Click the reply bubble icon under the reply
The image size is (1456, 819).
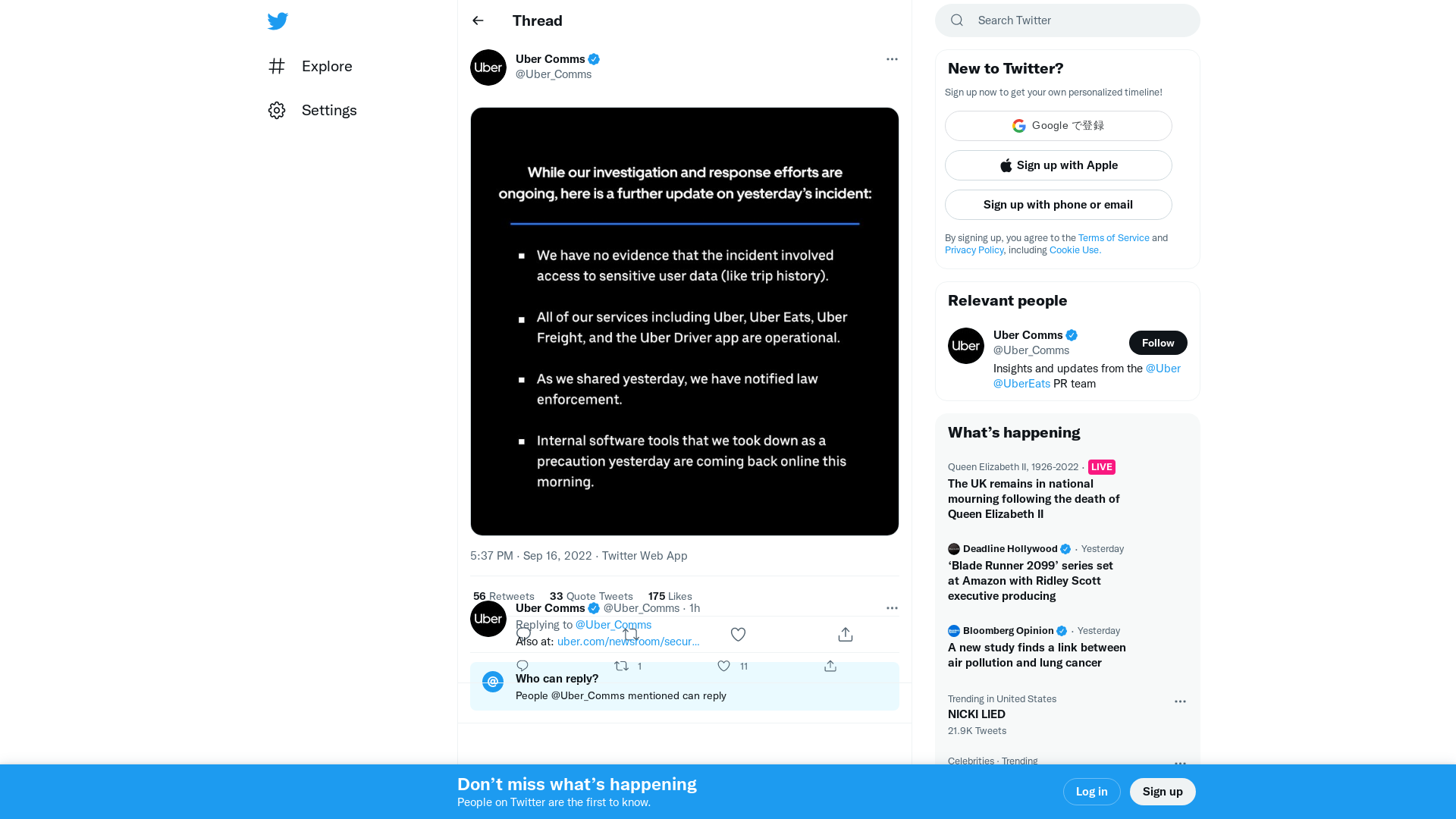(x=522, y=665)
